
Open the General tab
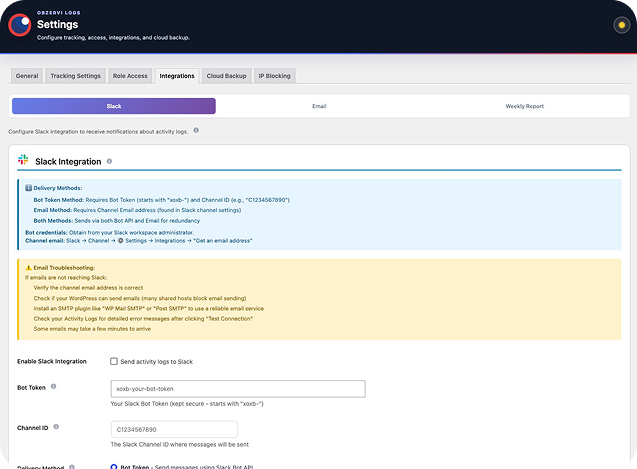click(x=27, y=76)
